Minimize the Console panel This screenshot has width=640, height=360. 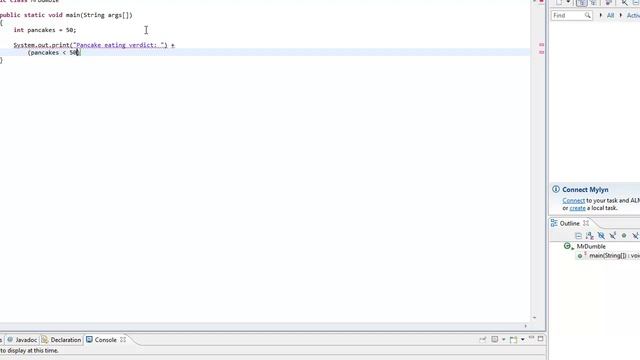click(x=531, y=338)
